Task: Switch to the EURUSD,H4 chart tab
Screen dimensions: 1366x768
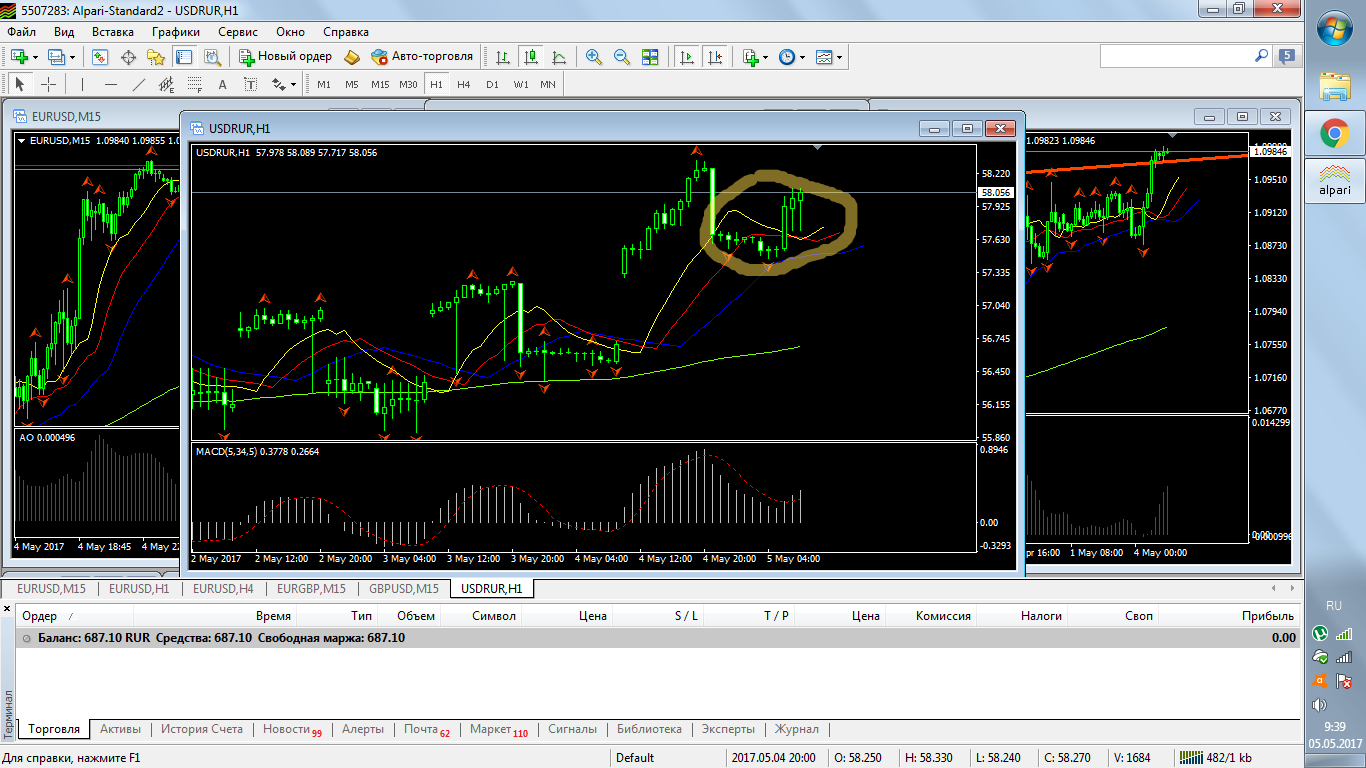Action: pyautogui.click(x=223, y=589)
